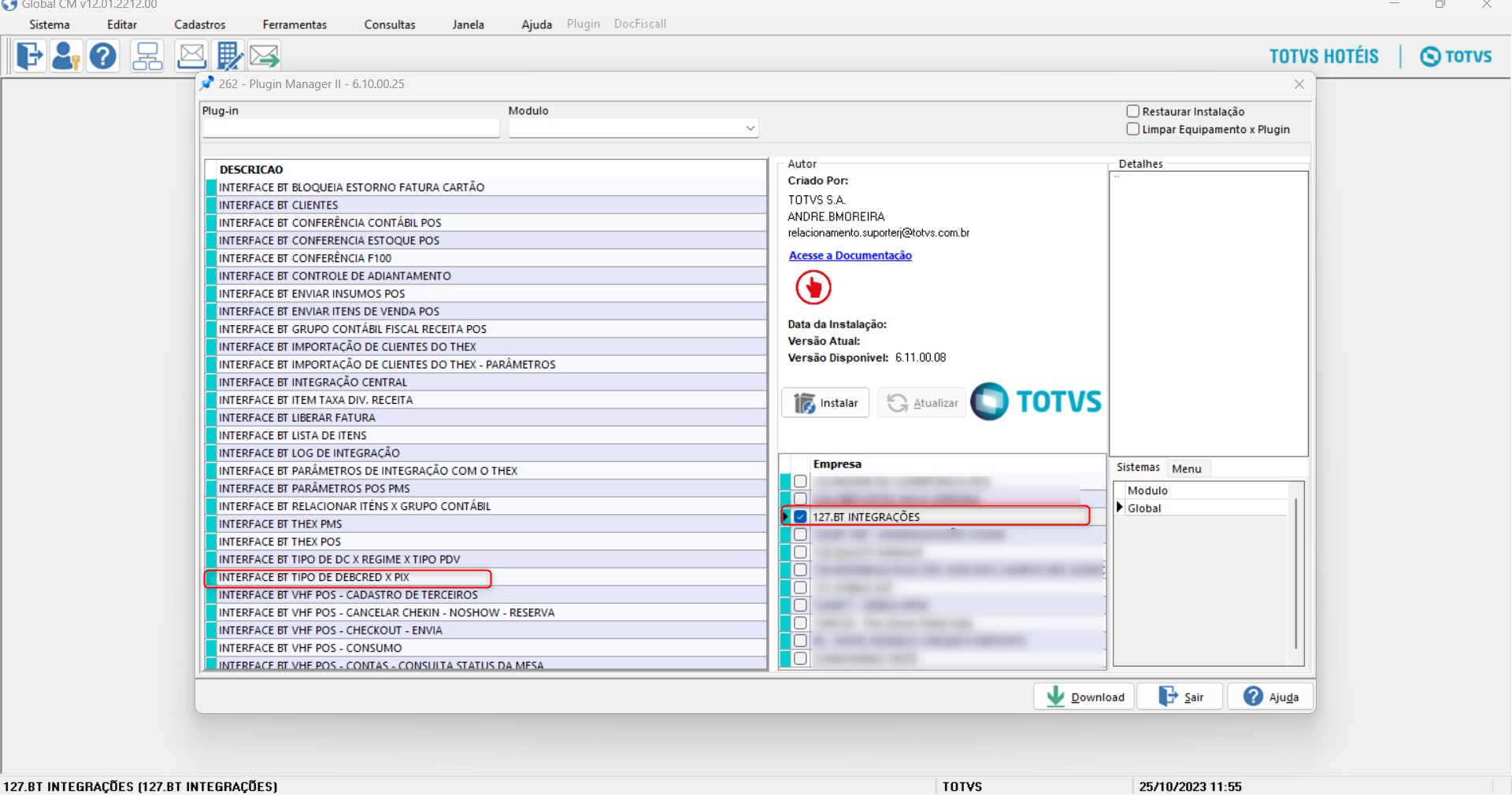Screen dimensions: 1512x795
Task: Open the networked computers toolbar icon
Action: (147, 56)
